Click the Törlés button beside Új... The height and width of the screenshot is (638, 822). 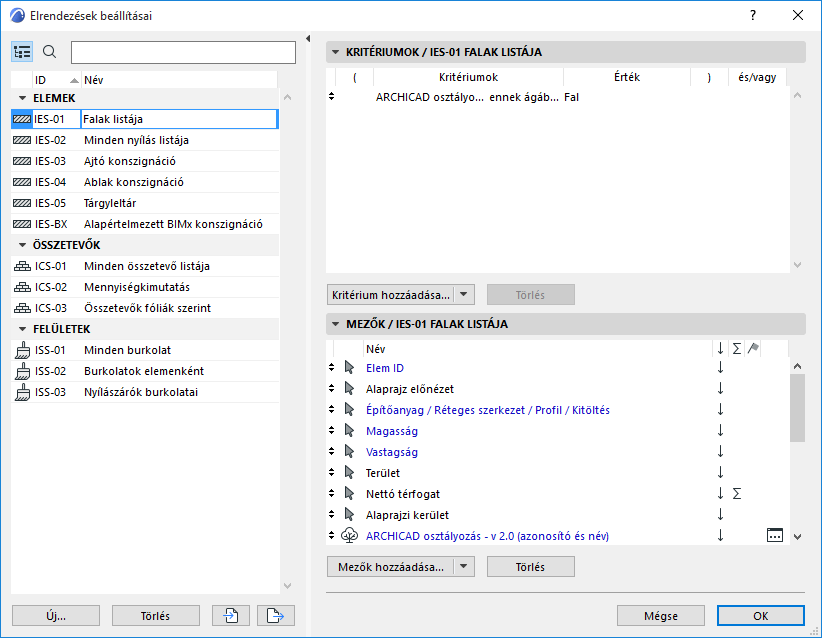(x=156, y=615)
